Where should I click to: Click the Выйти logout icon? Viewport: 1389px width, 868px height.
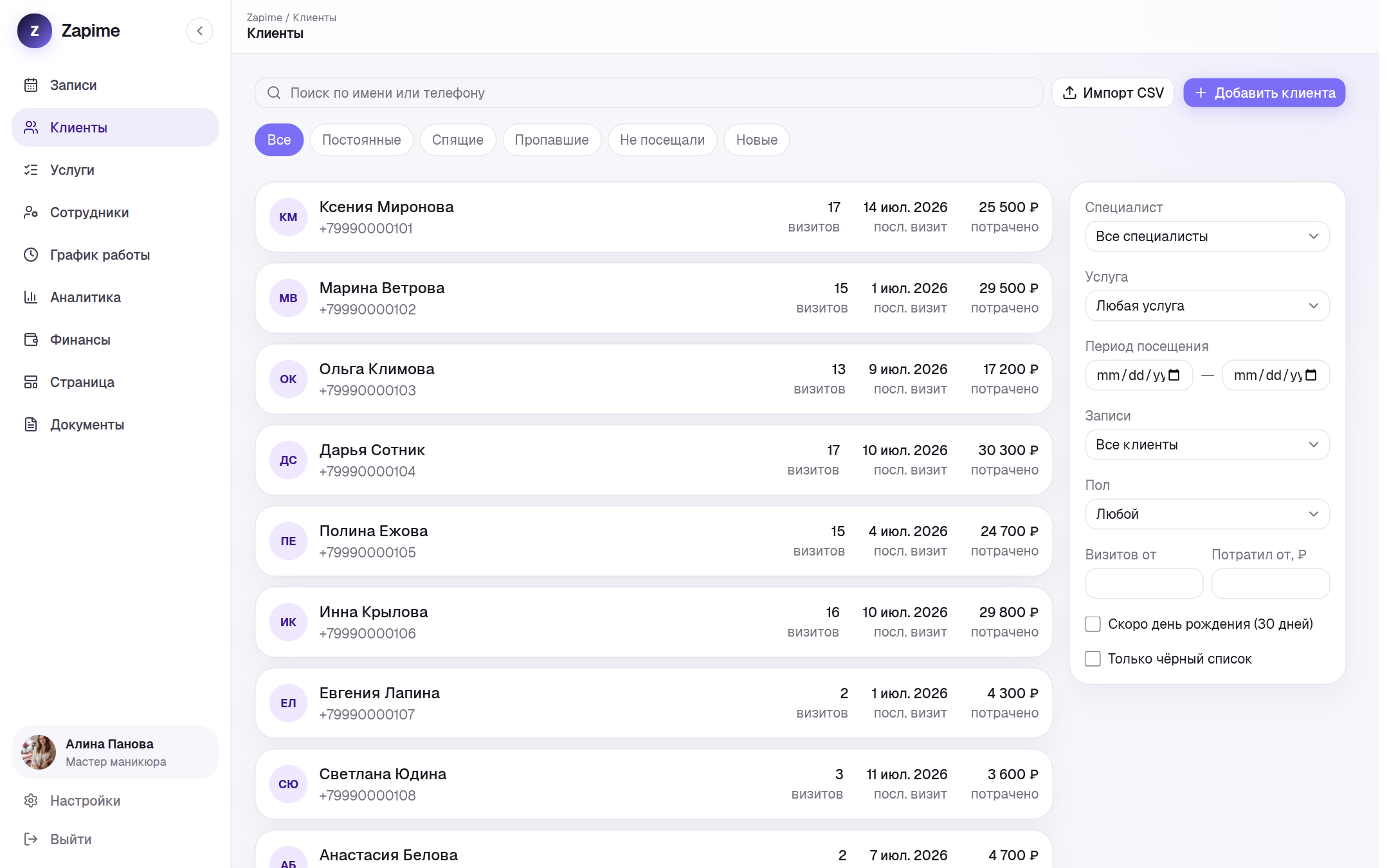(31, 839)
